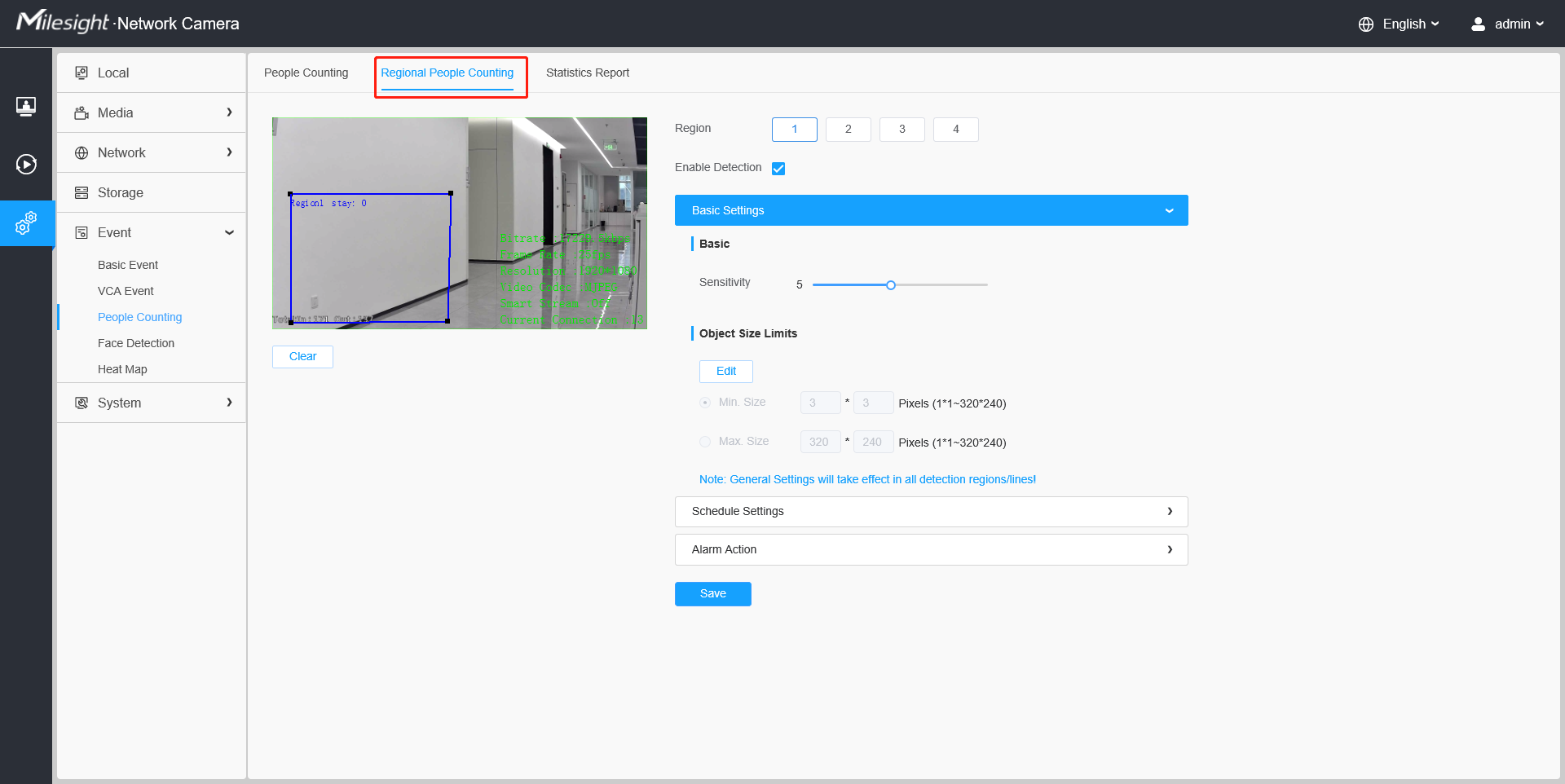This screenshot has width=1565, height=784.
Task: Click the Media camera icon
Action: pos(82,112)
